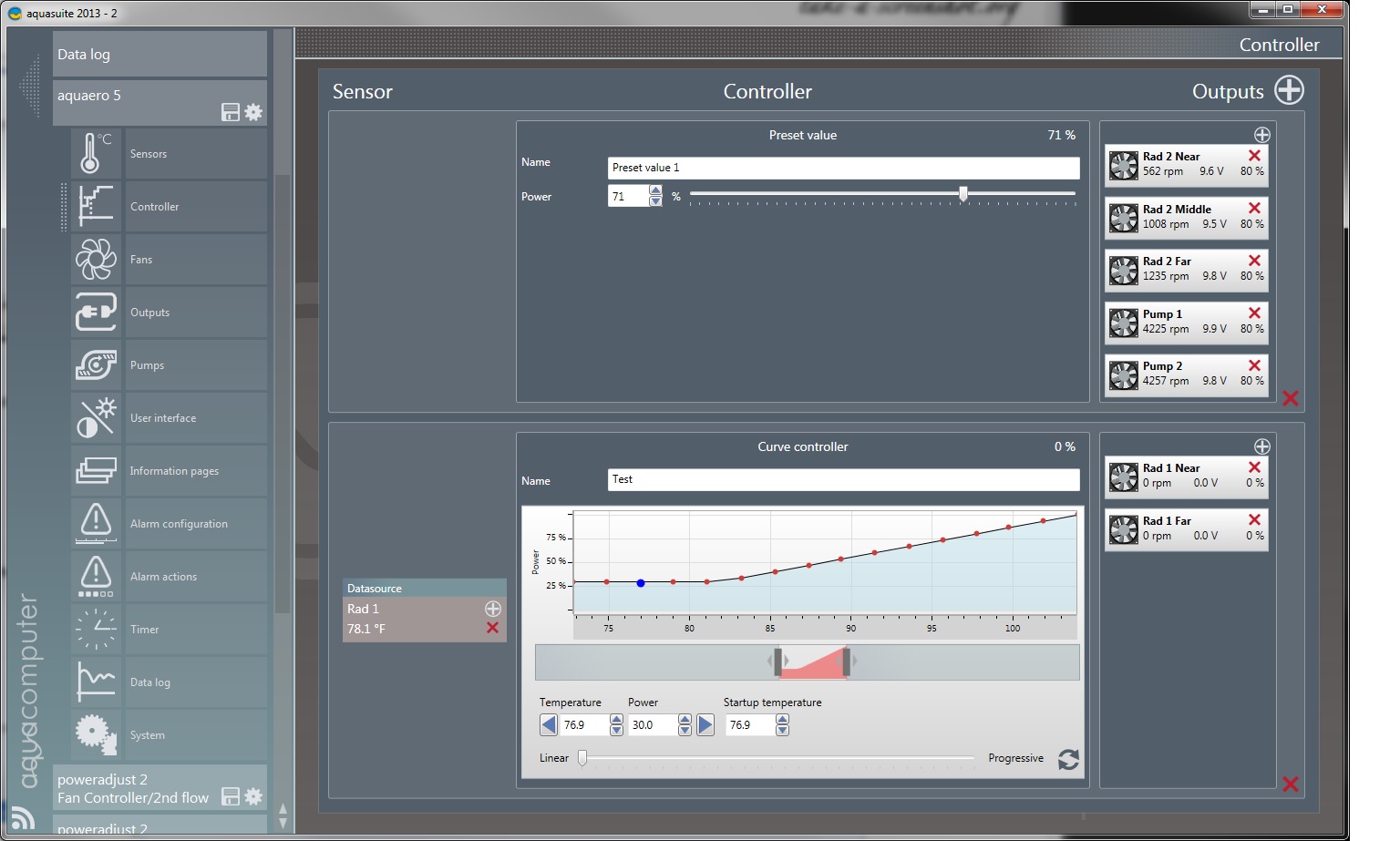Remove the Rad 1 Near output
1400x841 pixels.
pyautogui.click(x=1254, y=467)
